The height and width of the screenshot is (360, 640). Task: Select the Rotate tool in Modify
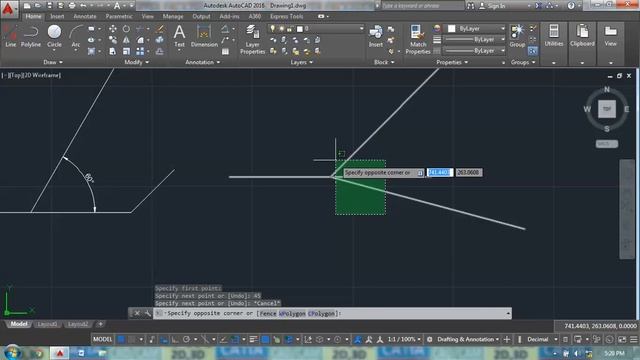pos(126,29)
